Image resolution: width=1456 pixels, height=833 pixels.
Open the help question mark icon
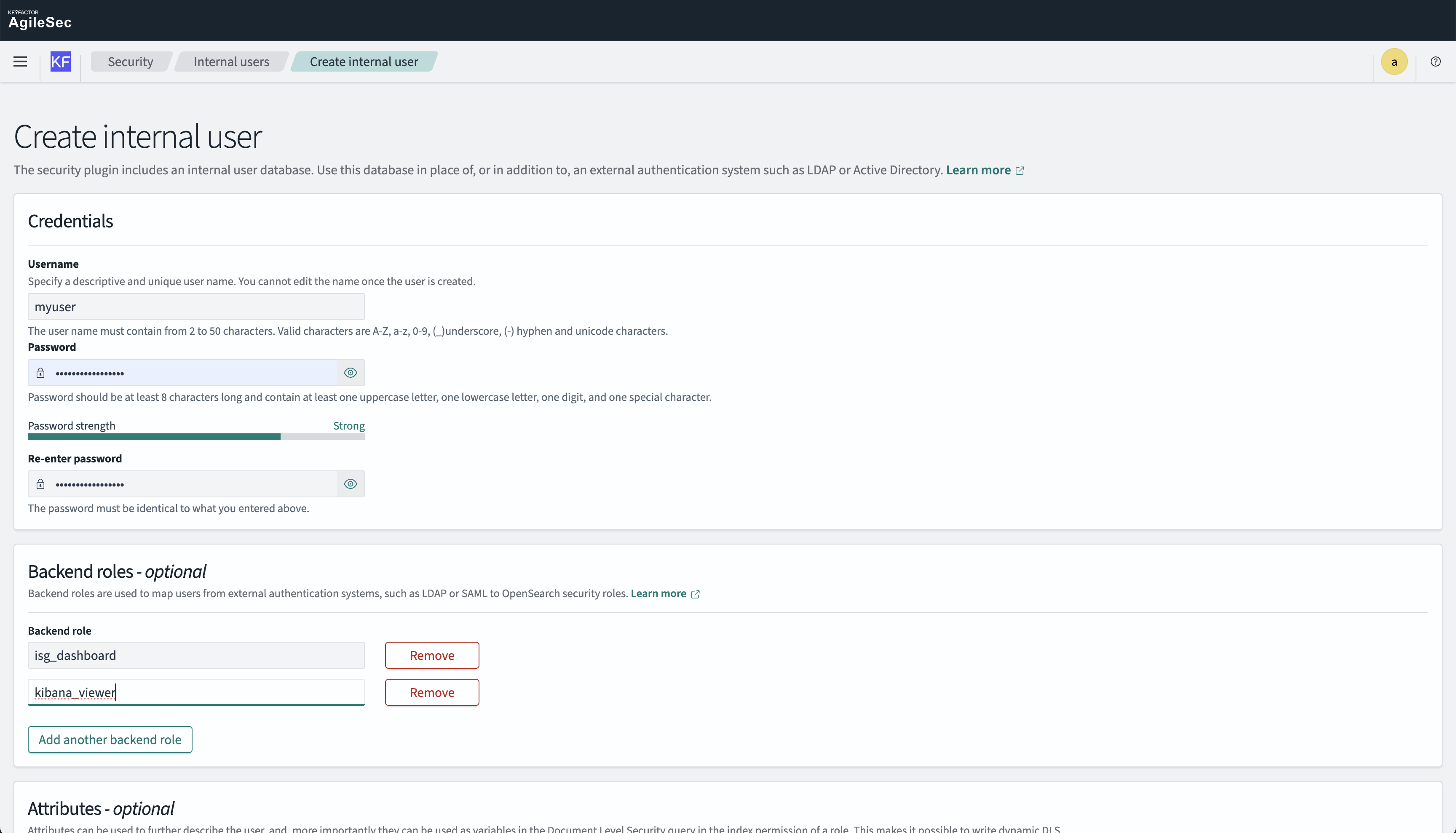coord(1435,62)
